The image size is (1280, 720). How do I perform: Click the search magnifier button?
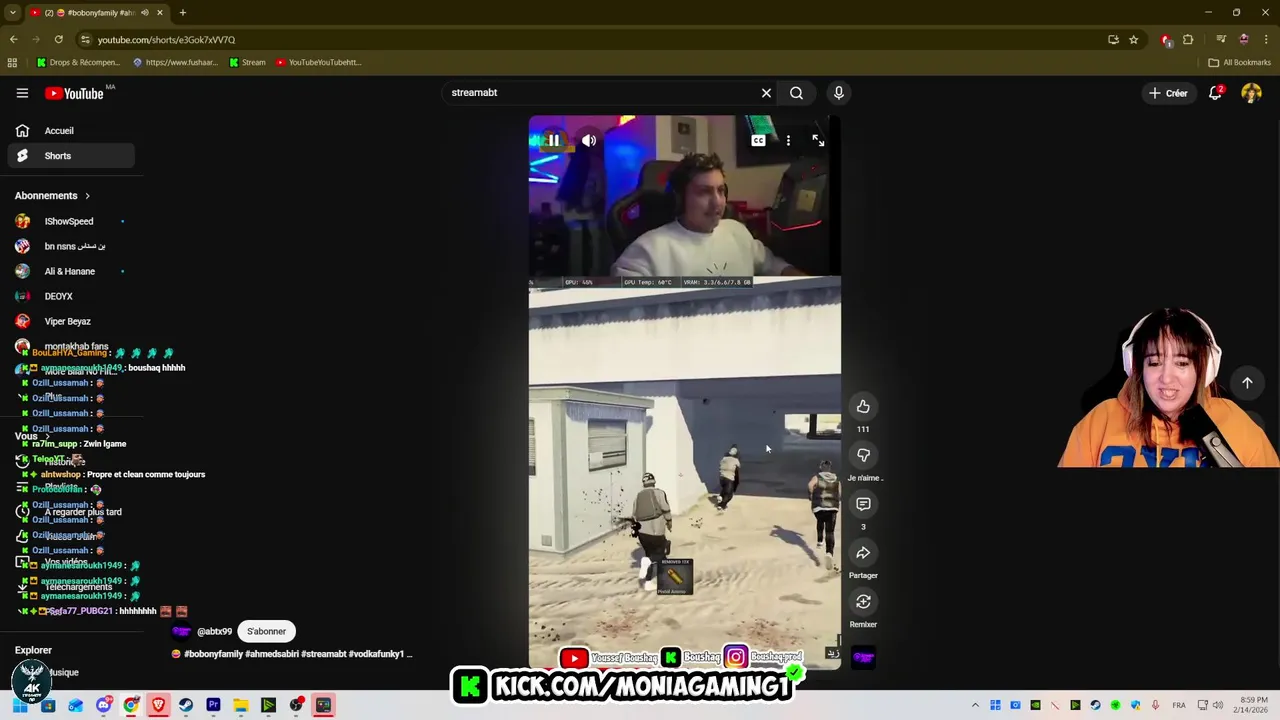tap(796, 93)
